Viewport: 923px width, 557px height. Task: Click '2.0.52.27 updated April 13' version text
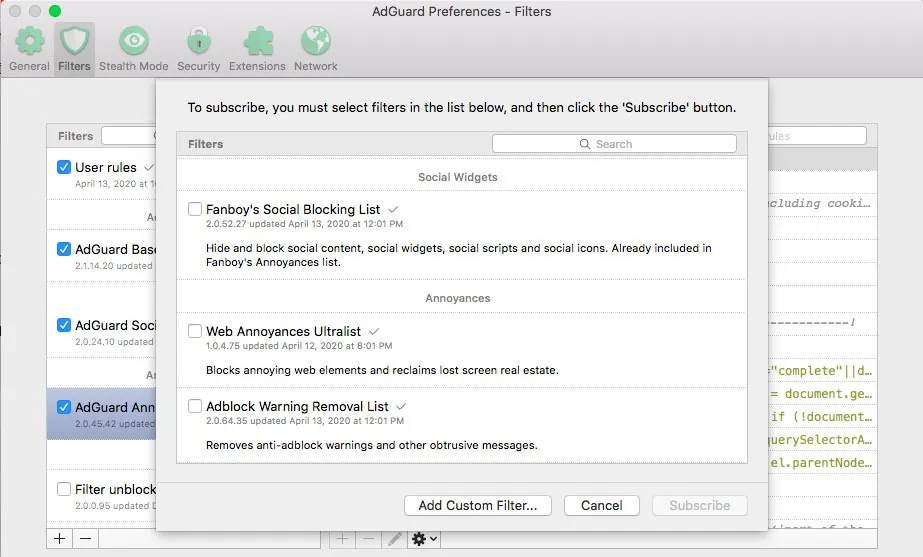click(x=304, y=224)
